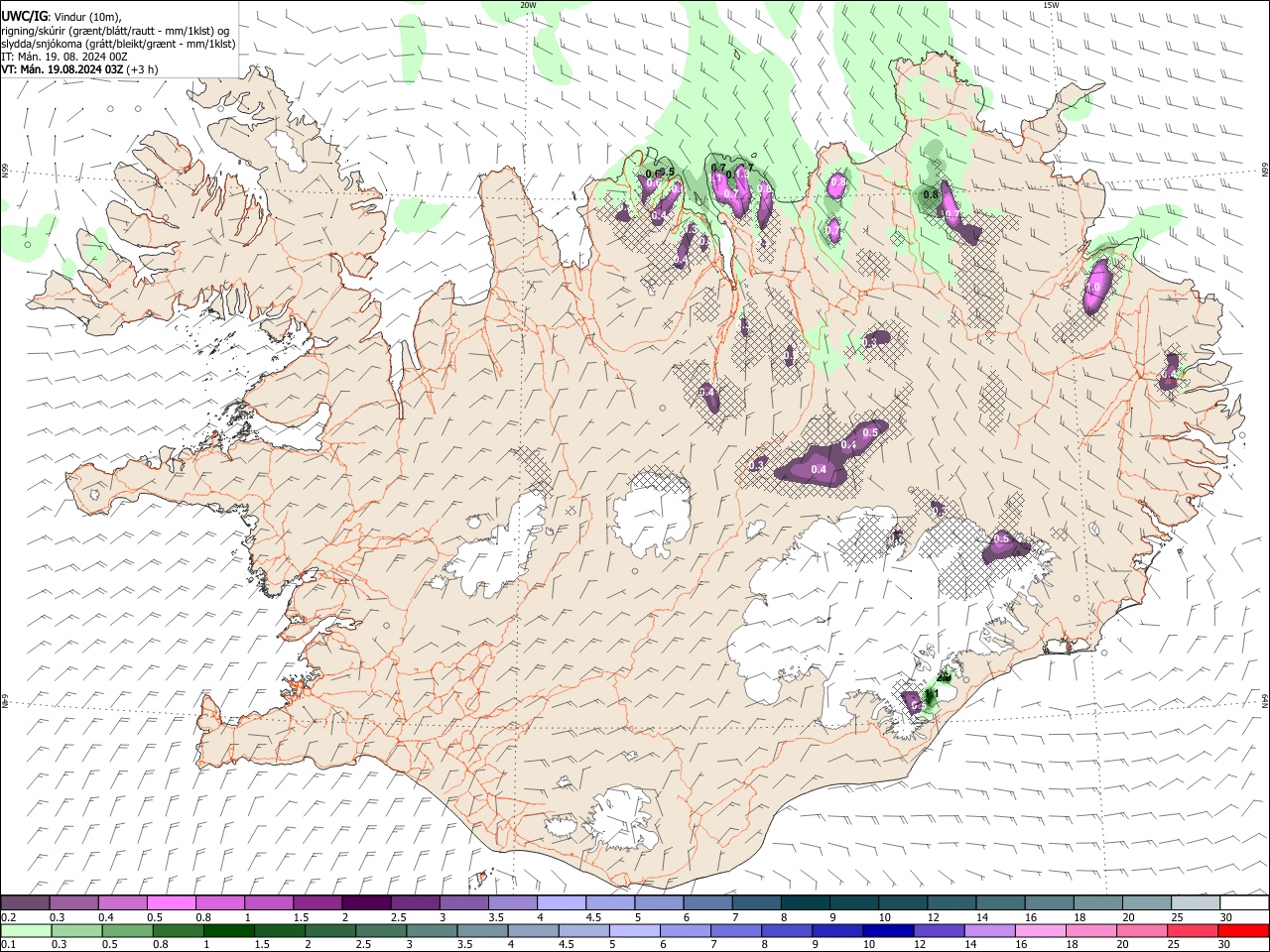Screen dimensions: 1270x952
Task: Pick the upper legend swatch starting at 0.2
Action: tap(25, 902)
